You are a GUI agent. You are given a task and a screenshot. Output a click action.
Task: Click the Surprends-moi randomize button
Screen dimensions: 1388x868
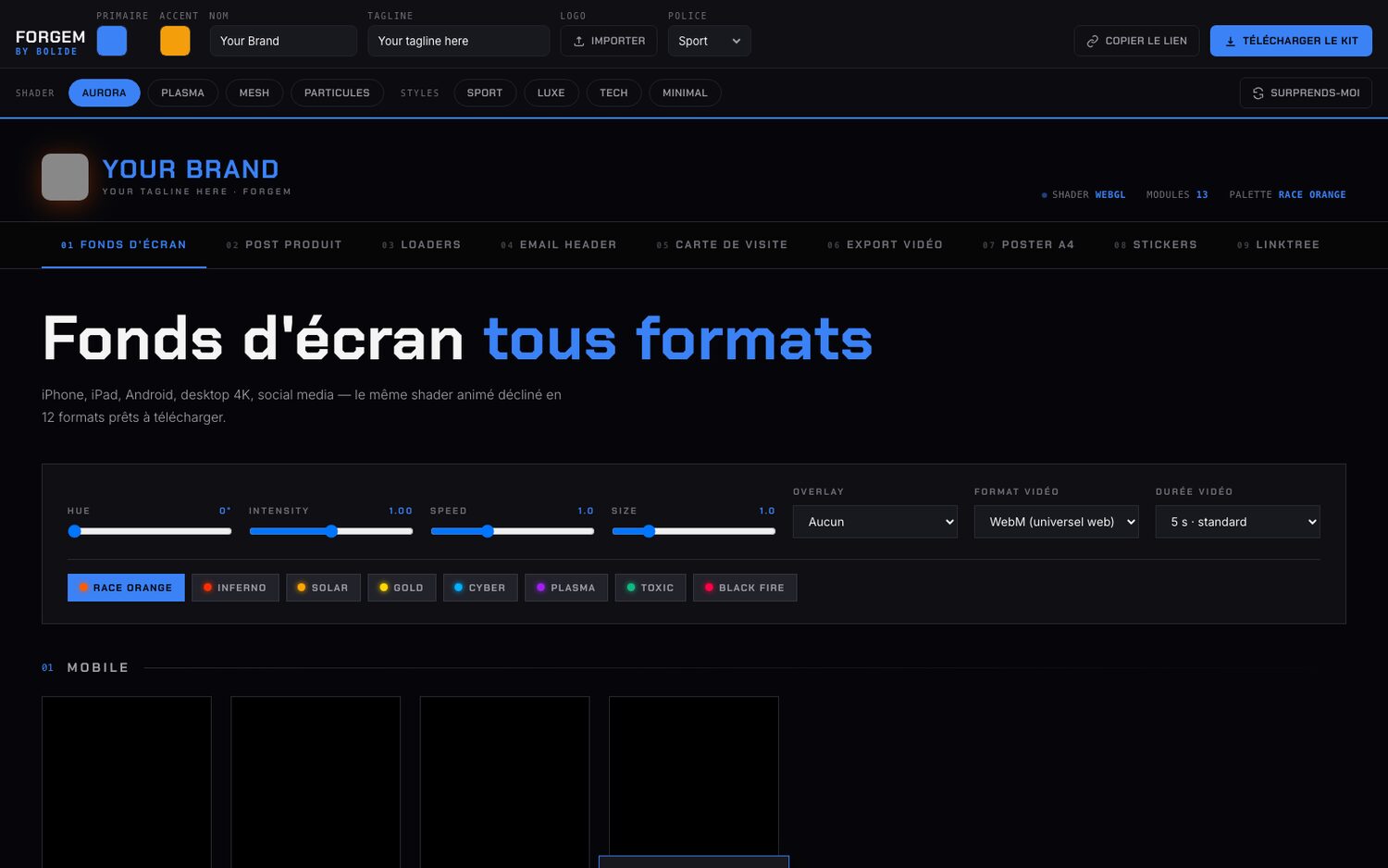click(1306, 93)
